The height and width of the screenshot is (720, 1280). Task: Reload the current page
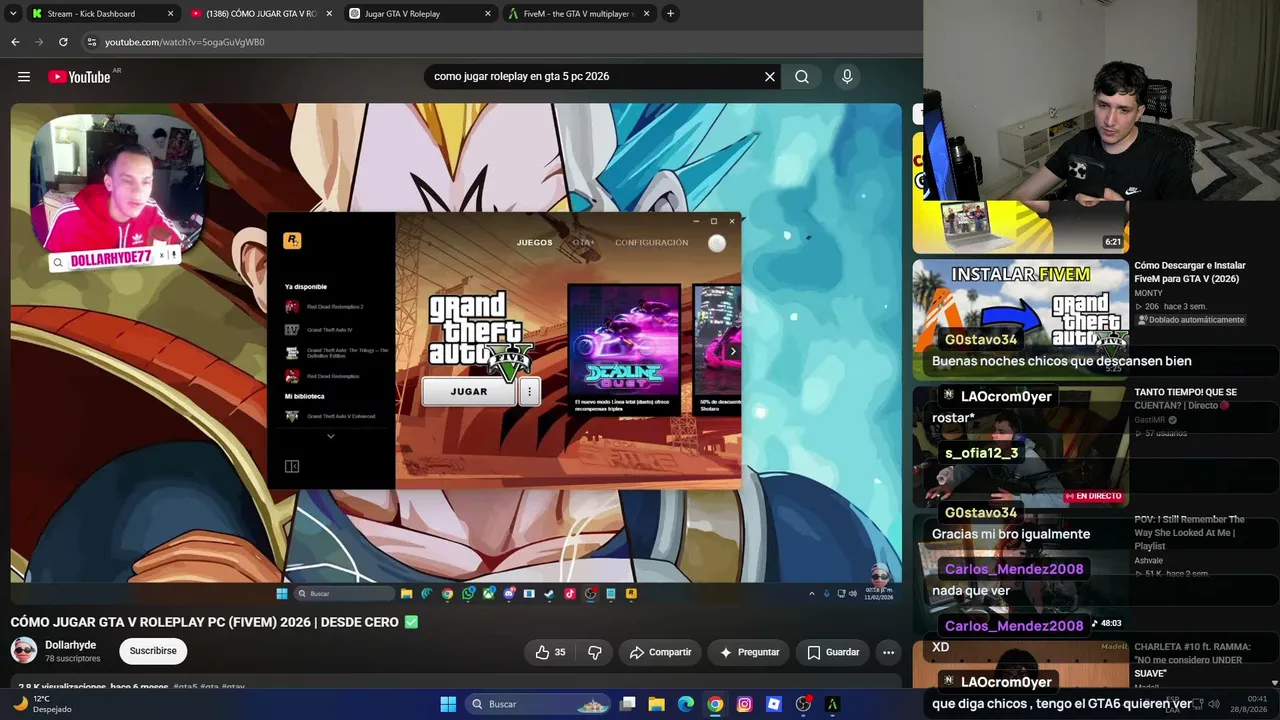pos(63,42)
